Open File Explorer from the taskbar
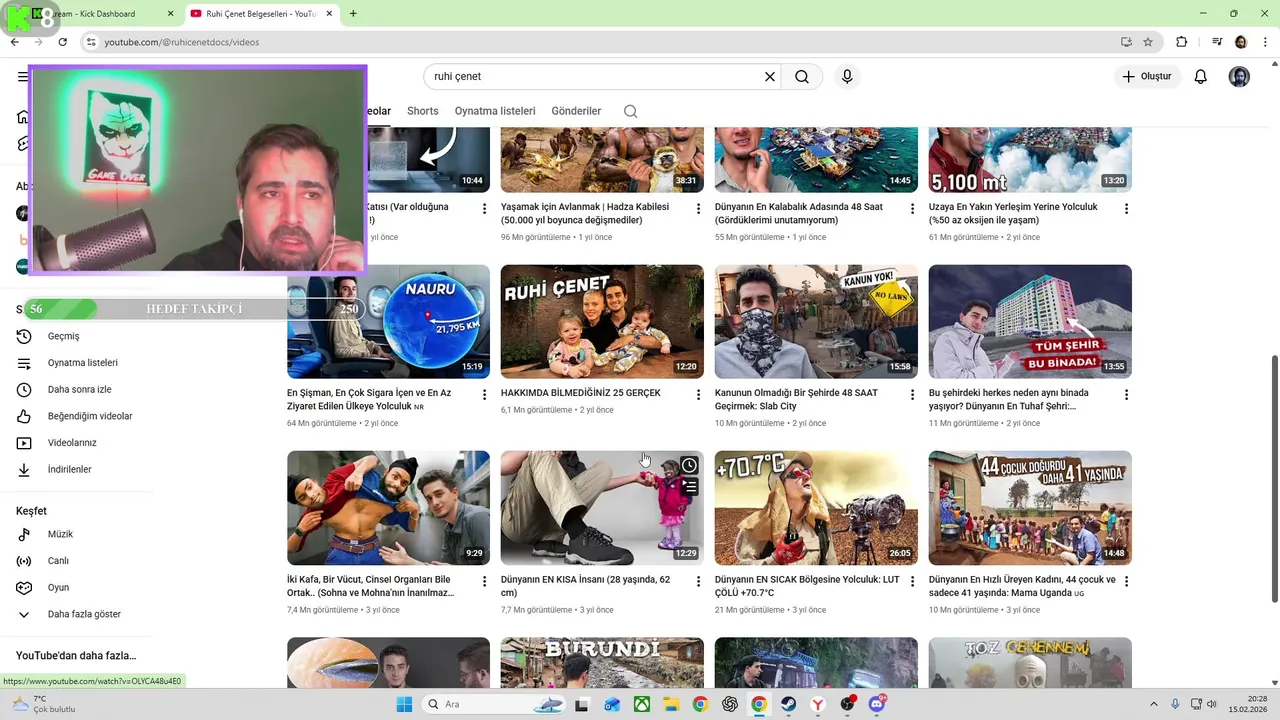The height and width of the screenshot is (720, 1280). [671, 704]
